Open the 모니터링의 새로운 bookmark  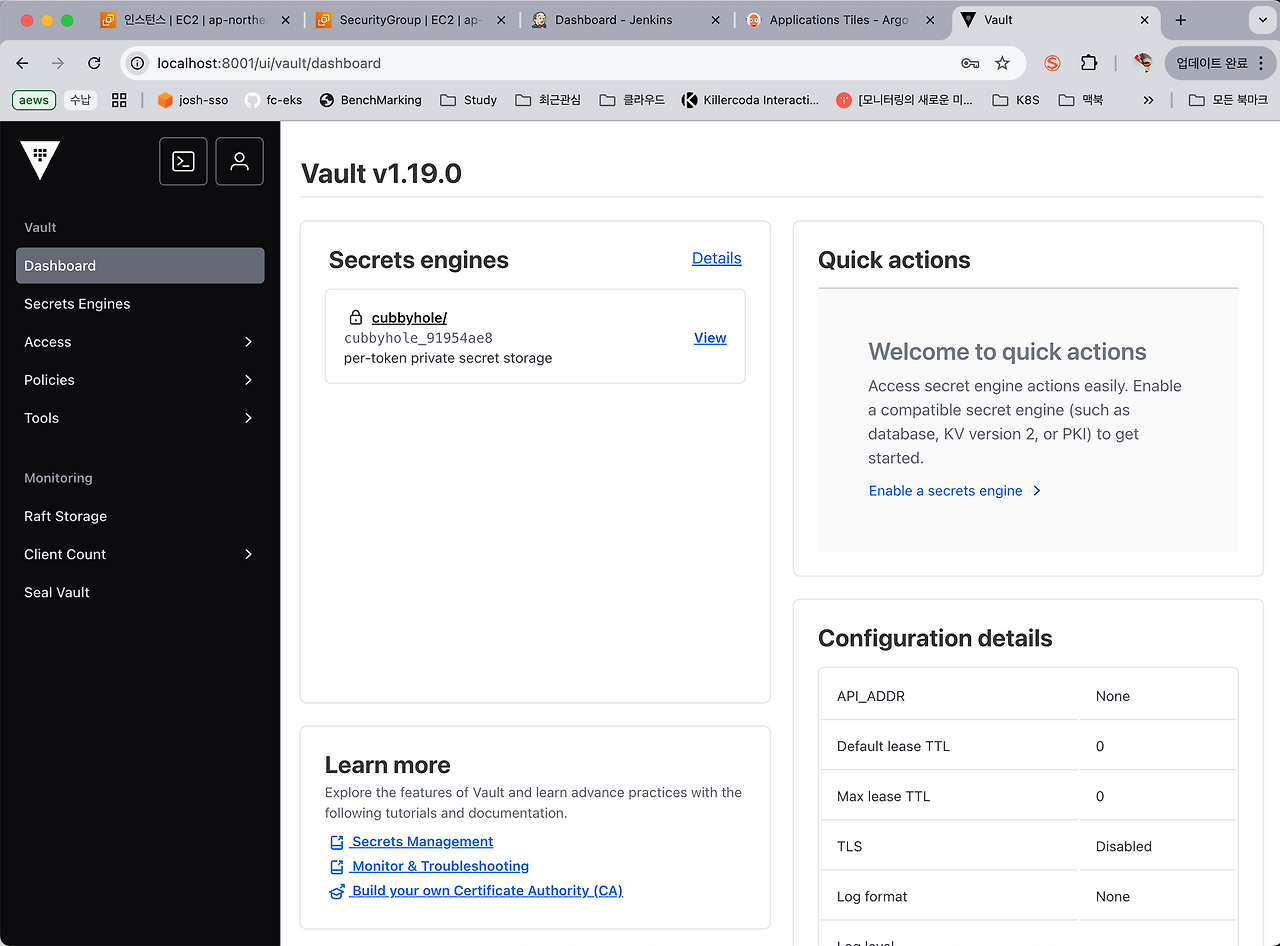point(905,100)
